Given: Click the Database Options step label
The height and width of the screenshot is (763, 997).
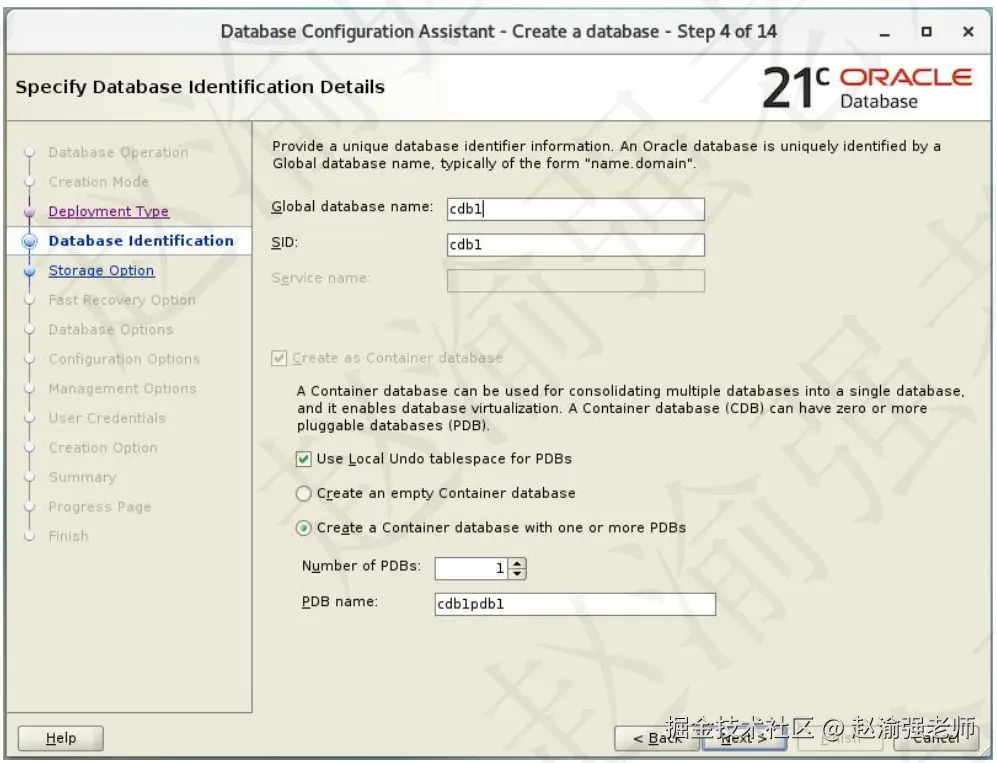Looking at the screenshot, I should tap(111, 329).
